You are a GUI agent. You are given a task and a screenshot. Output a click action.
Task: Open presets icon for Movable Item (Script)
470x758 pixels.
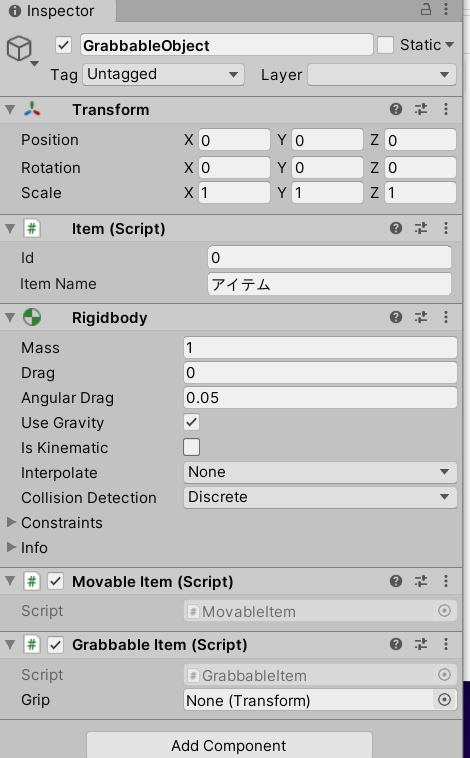click(x=421, y=581)
